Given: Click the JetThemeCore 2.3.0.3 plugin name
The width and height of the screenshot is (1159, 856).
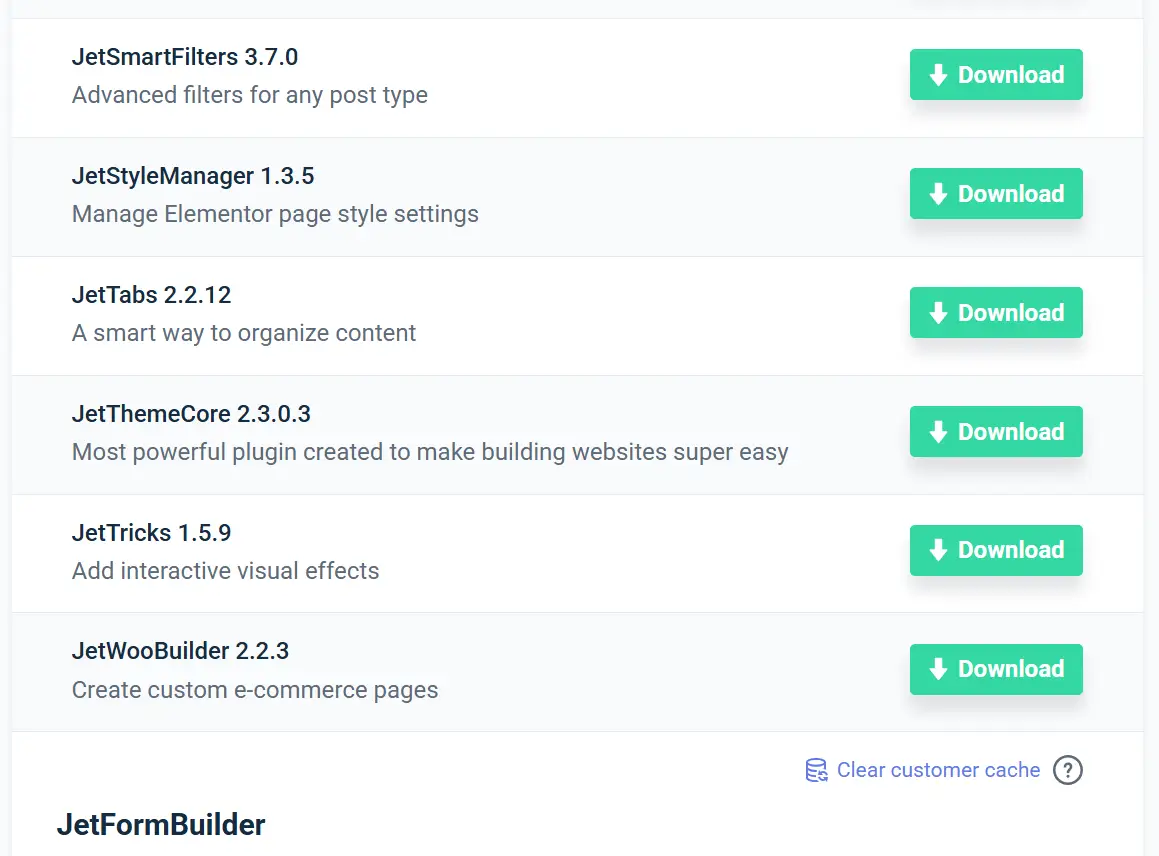Looking at the screenshot, I should [191, 414].
